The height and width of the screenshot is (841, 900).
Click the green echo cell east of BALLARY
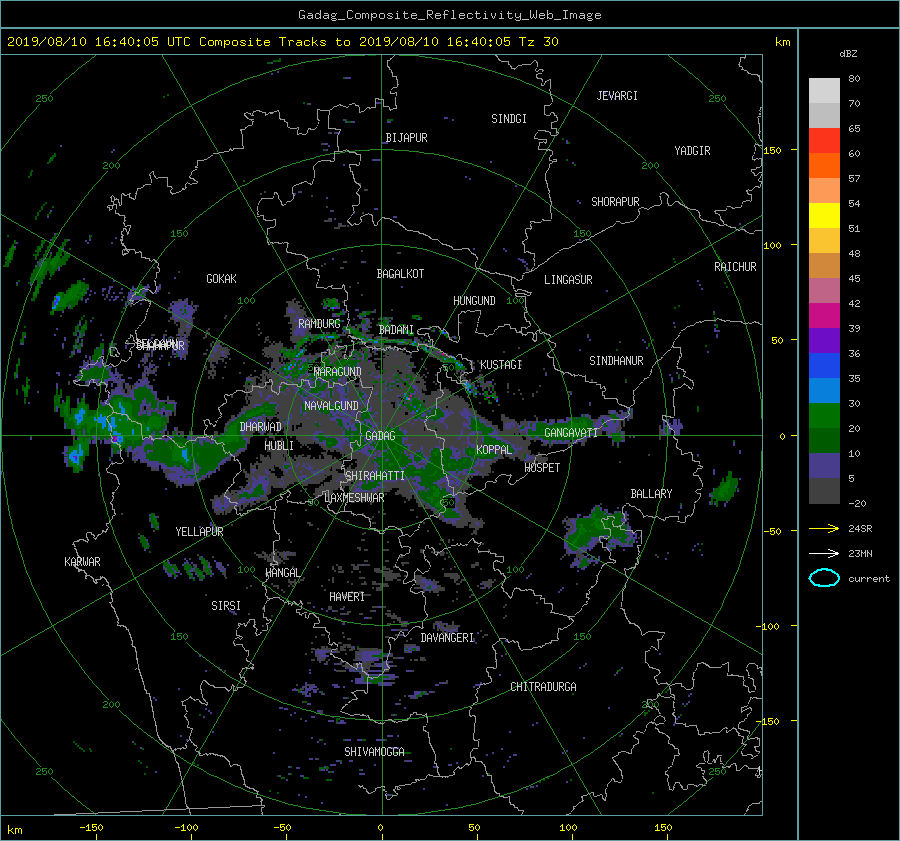tap(724, 489)
